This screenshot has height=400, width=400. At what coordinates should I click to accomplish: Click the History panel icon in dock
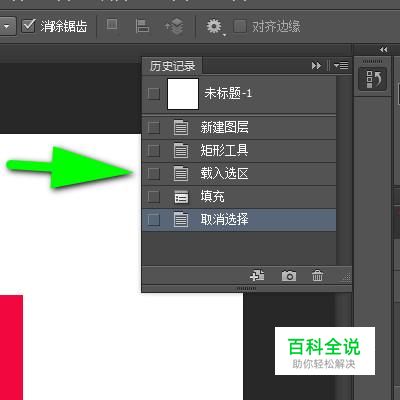pos(373,79)
